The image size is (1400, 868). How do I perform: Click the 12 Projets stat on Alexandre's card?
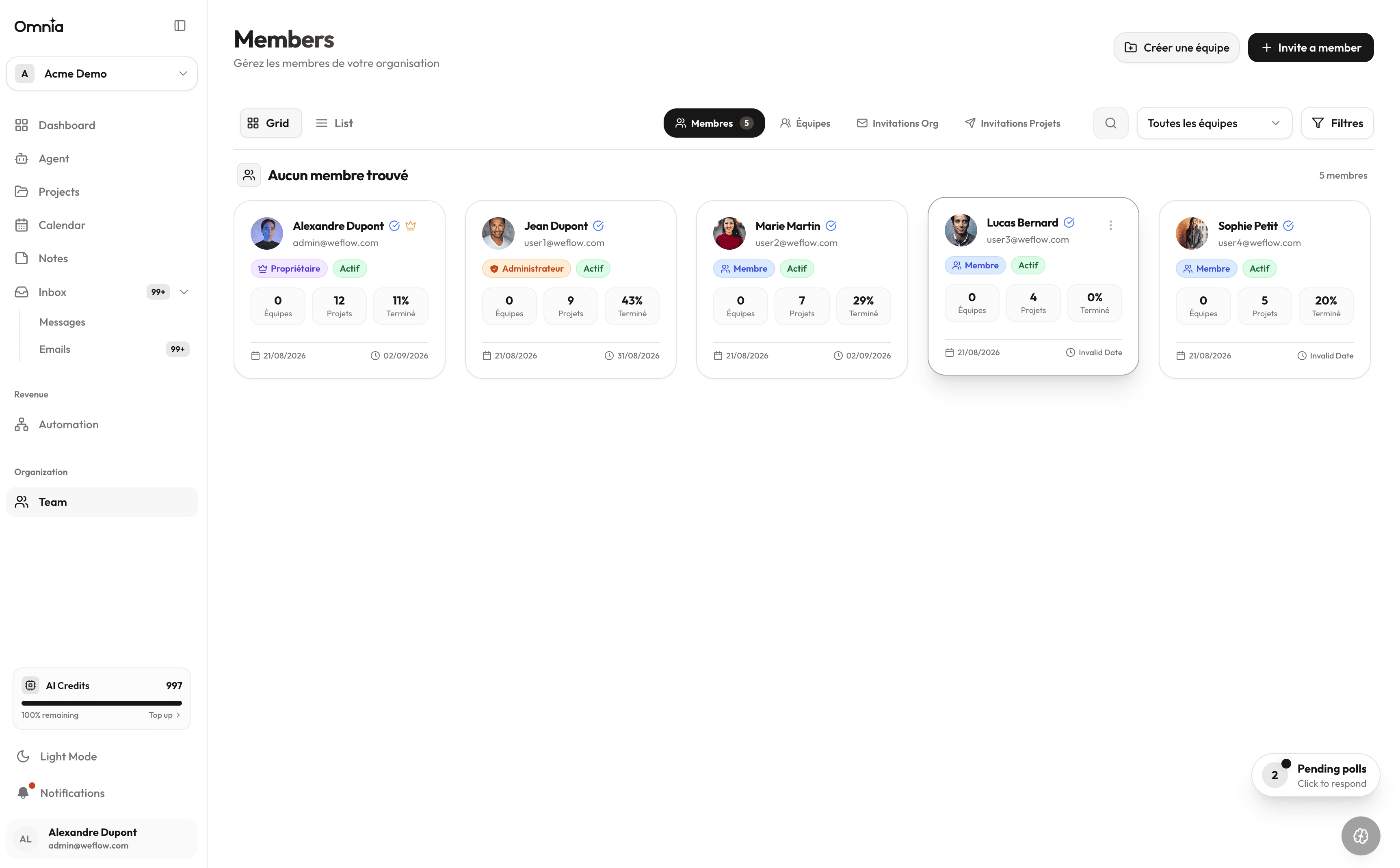pyautogui.click(x=340, y=306)
